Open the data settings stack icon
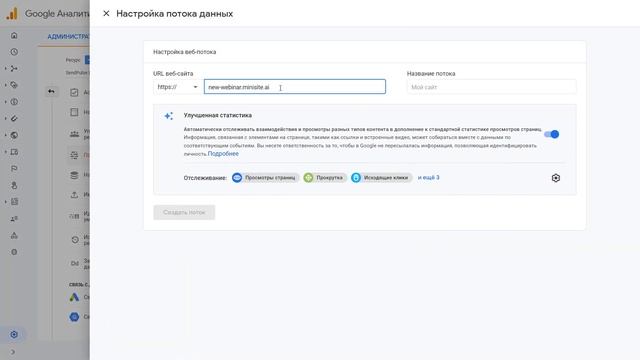The height and width of the screenshot is (360, 640). (74, 175)
